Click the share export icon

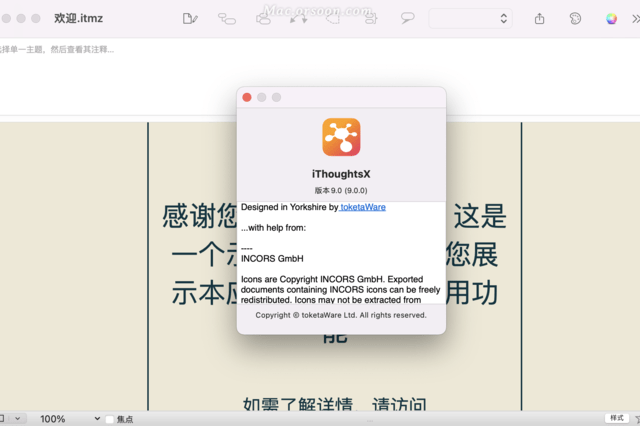coord(539,19)
